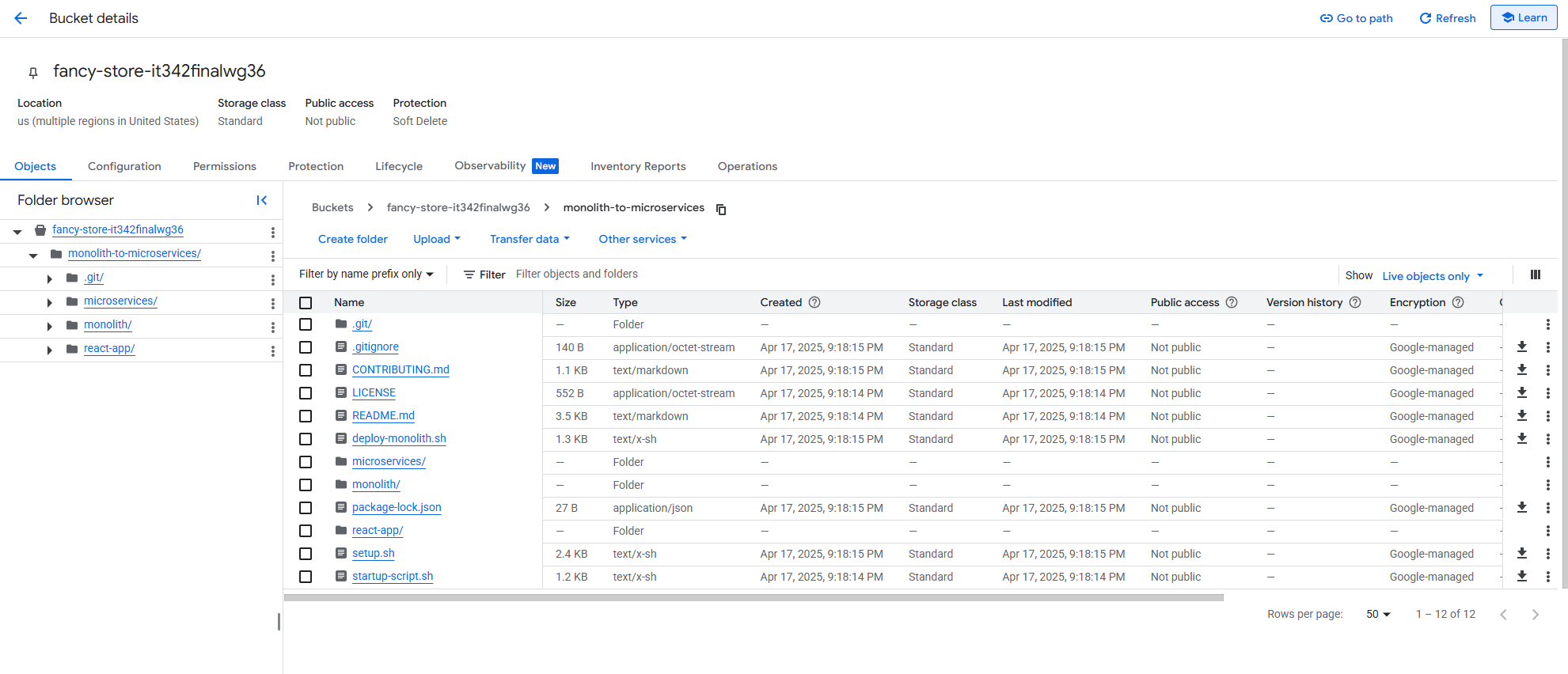Open the Lifecycle tab
The width and height of the screenshot is (1568, 674).
pos(398,166)
